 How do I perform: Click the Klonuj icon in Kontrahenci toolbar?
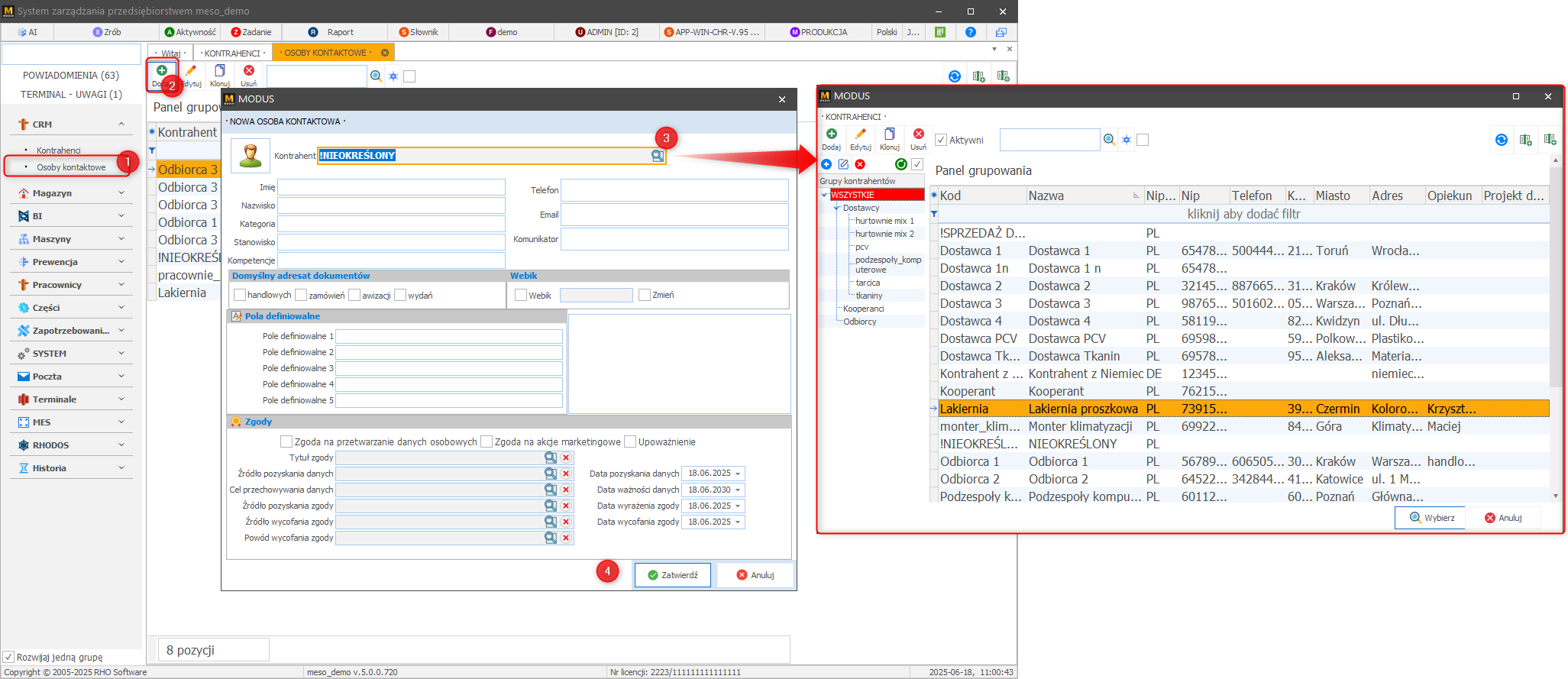click(x=889, y=135)
